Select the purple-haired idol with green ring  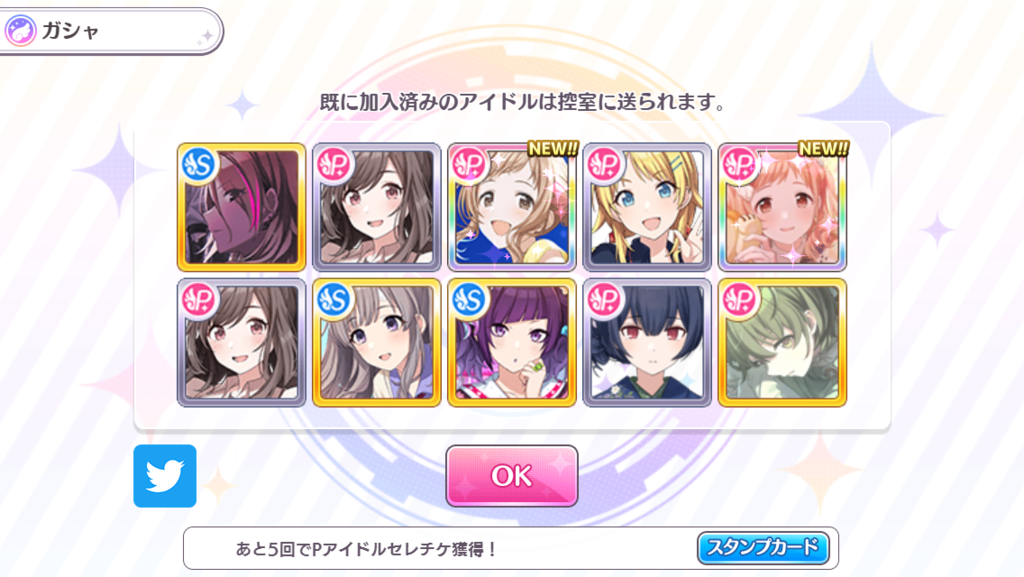pos(511,343)
